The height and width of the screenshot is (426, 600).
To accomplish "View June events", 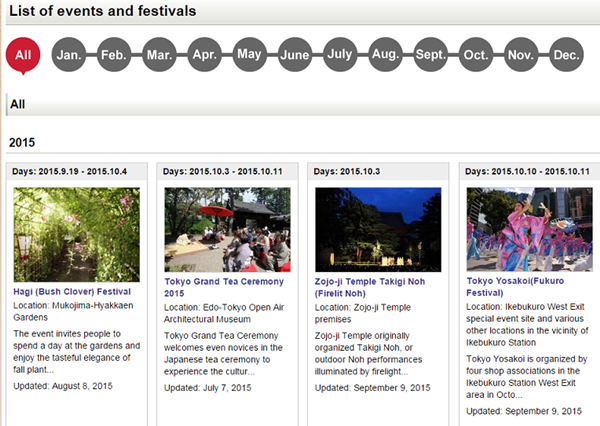I will click(x=295, y=55).
